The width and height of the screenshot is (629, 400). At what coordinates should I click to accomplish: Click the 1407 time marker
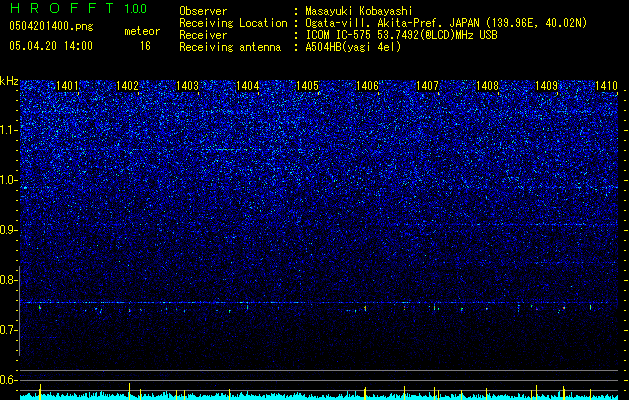tap(427, 85)
